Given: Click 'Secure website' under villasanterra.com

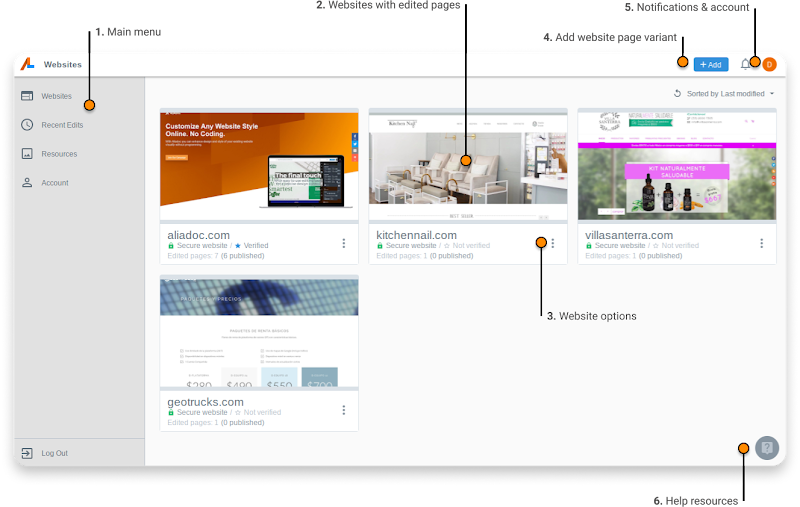Looking at the screenshot, I should click(x=620, y=245).
